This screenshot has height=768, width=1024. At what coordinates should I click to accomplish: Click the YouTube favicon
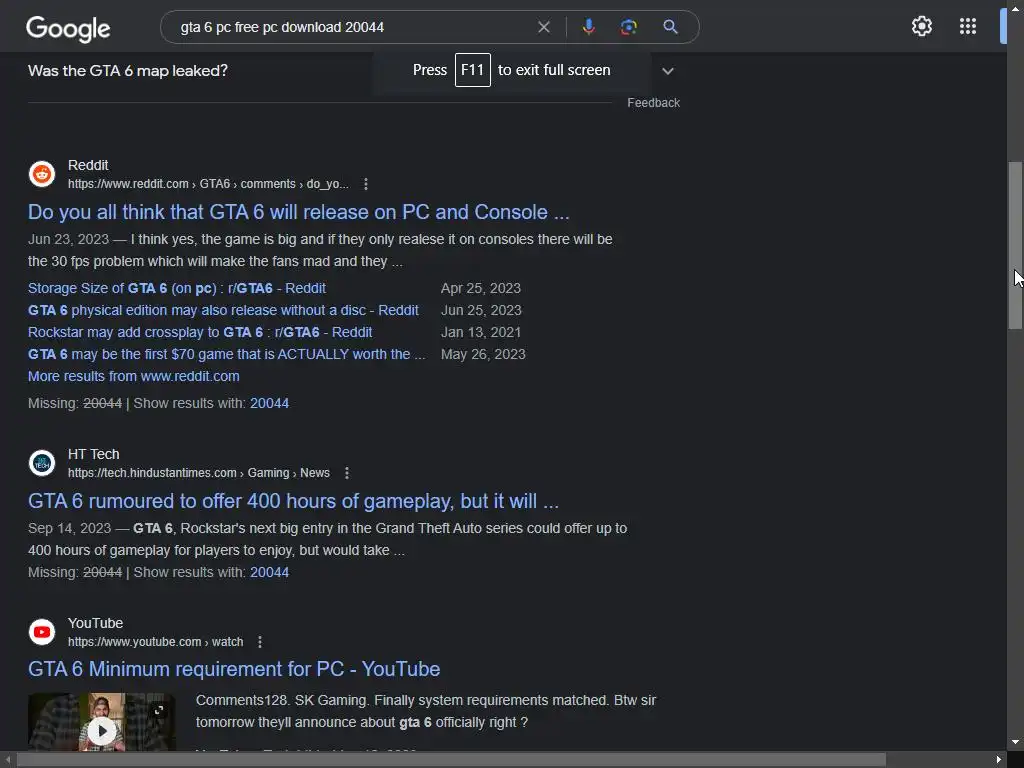point(42,632)
